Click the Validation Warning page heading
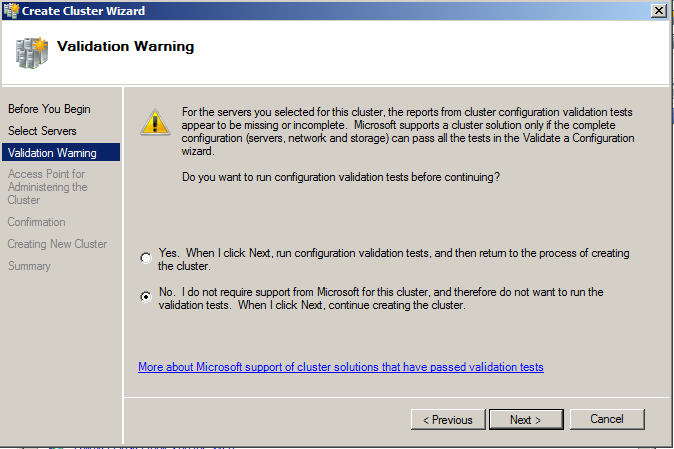Image resolution: width=674 pixels, height=449 pixels. tap(126, 46)
